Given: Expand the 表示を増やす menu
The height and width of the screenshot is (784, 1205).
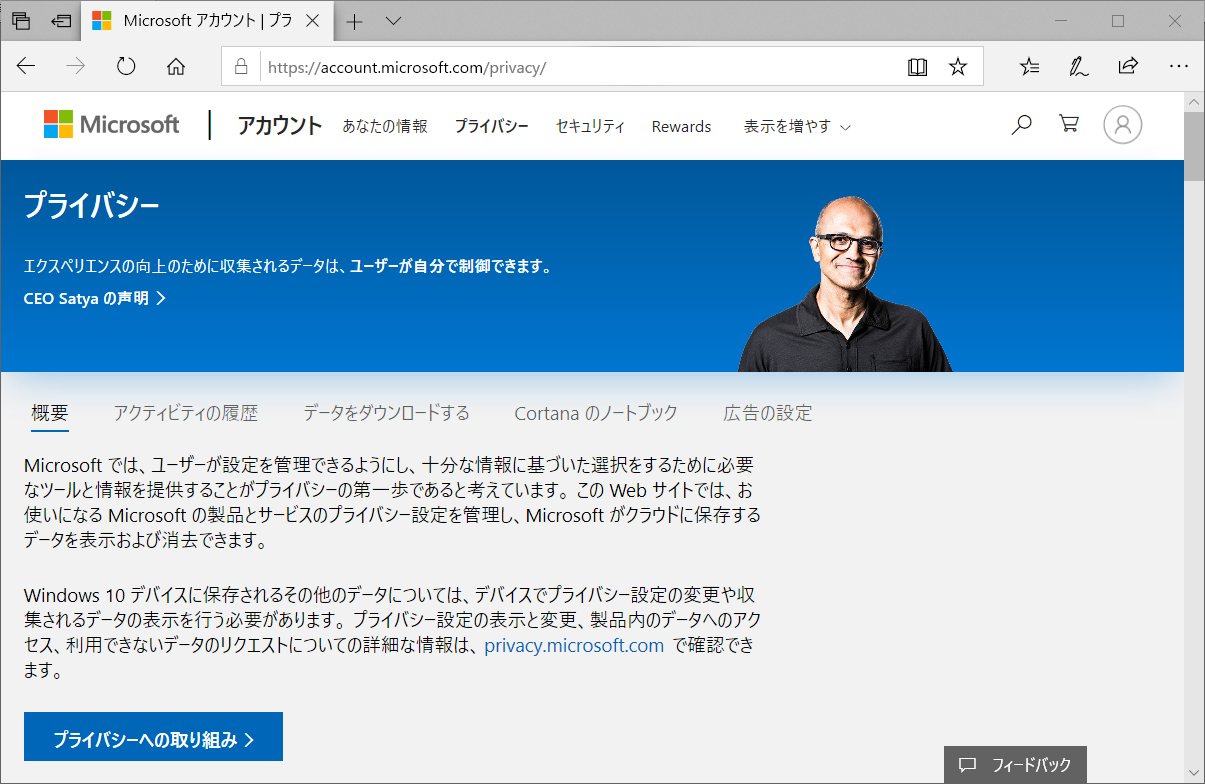Looking at the screenshot, I should pyautogui.click(x=797, y=127).
